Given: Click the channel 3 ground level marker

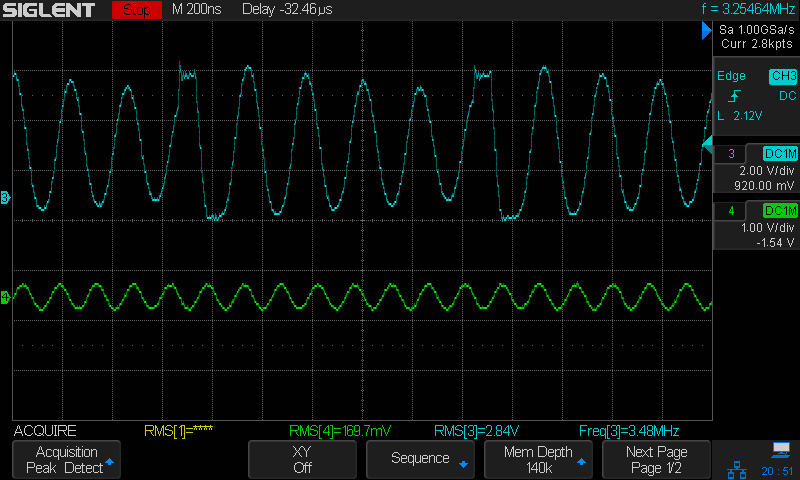Looking at the screenshot, I should (5, 198).
